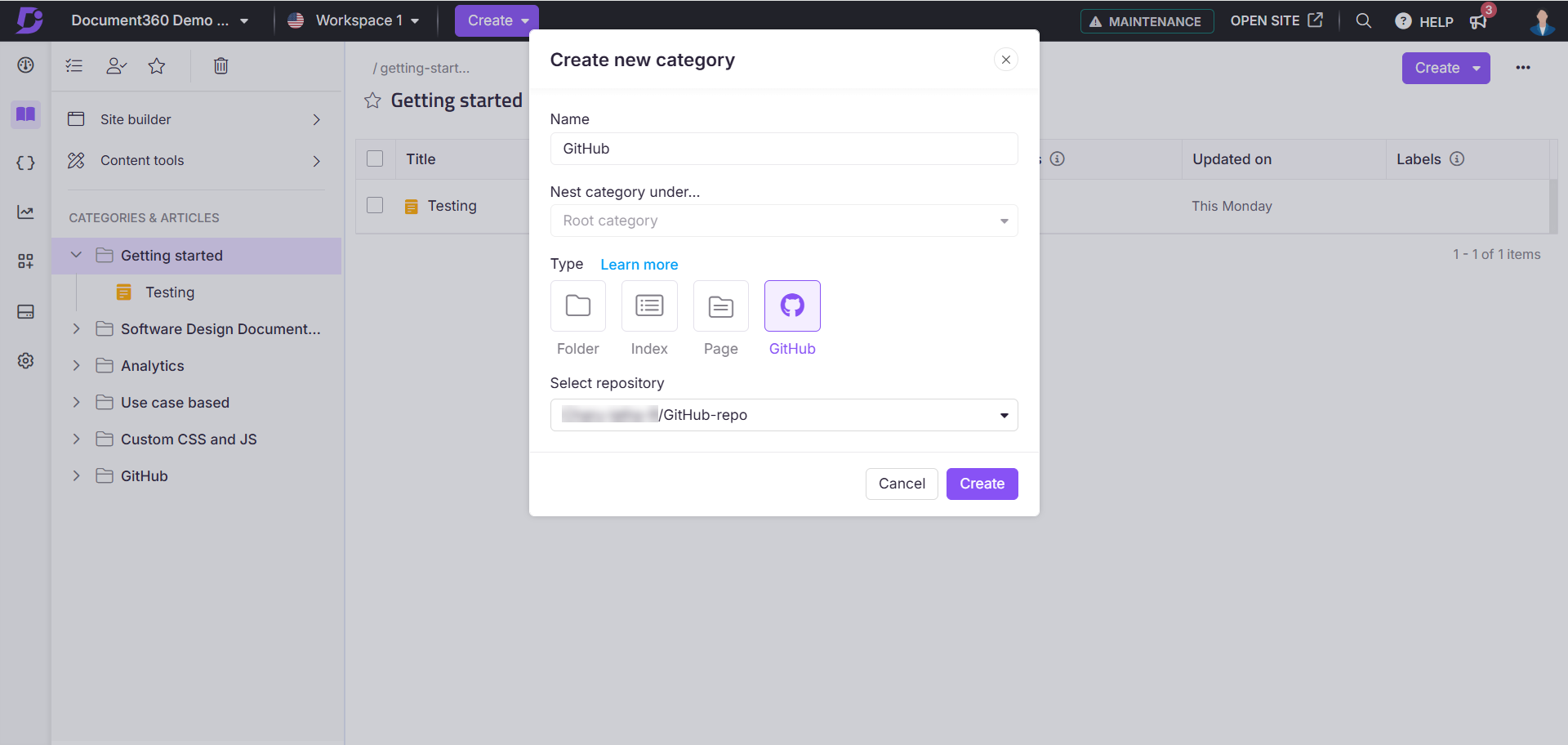Open the Drive storage icon in left rail
Image resolution: width=1568 pixels, height=745 pixels.
coord(25,311)
